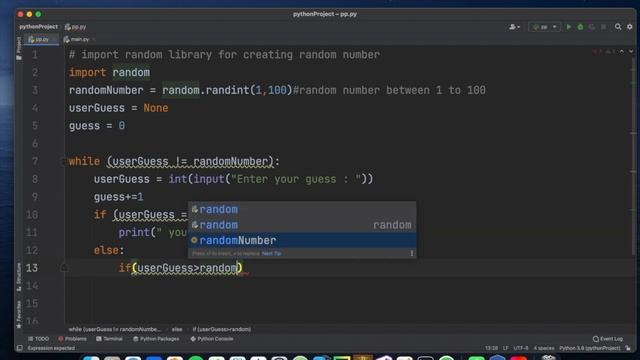Toggle the read-only lock icon in the status bar

click(628, 348)
